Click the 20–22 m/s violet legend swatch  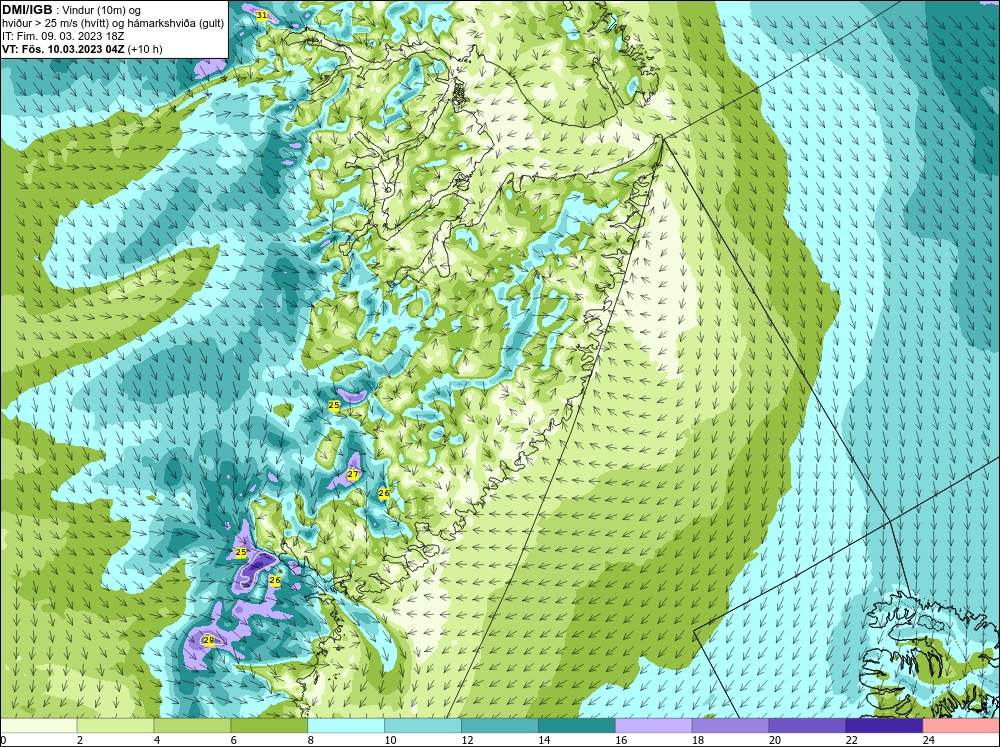(807, 726)
